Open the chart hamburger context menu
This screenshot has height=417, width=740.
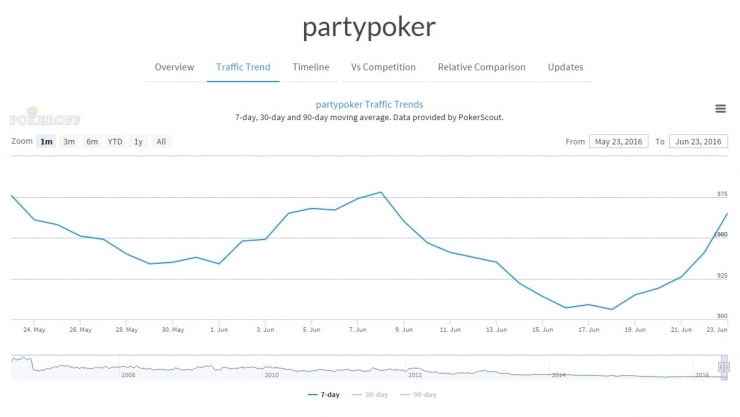coord(720,108)
